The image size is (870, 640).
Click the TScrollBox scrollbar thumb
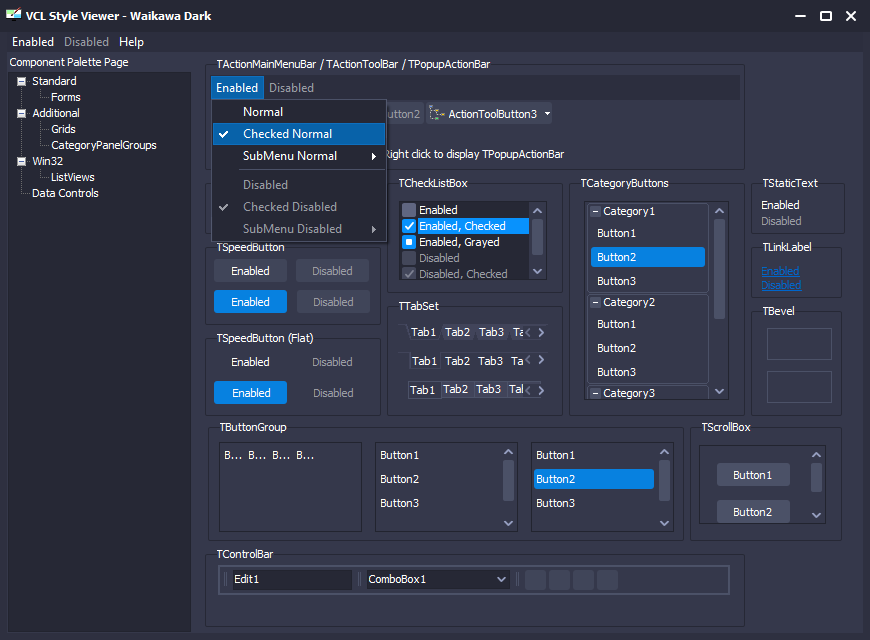[x=816, y=477]
